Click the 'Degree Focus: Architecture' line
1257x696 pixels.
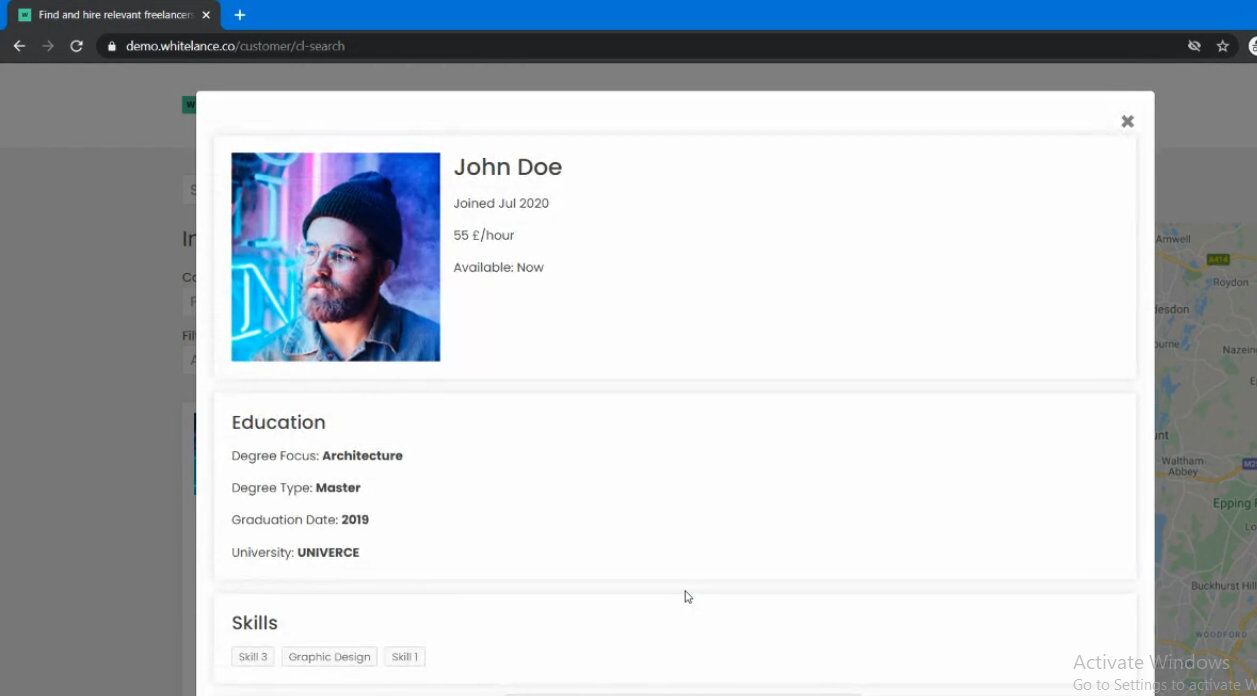click(x=317, y=456)
